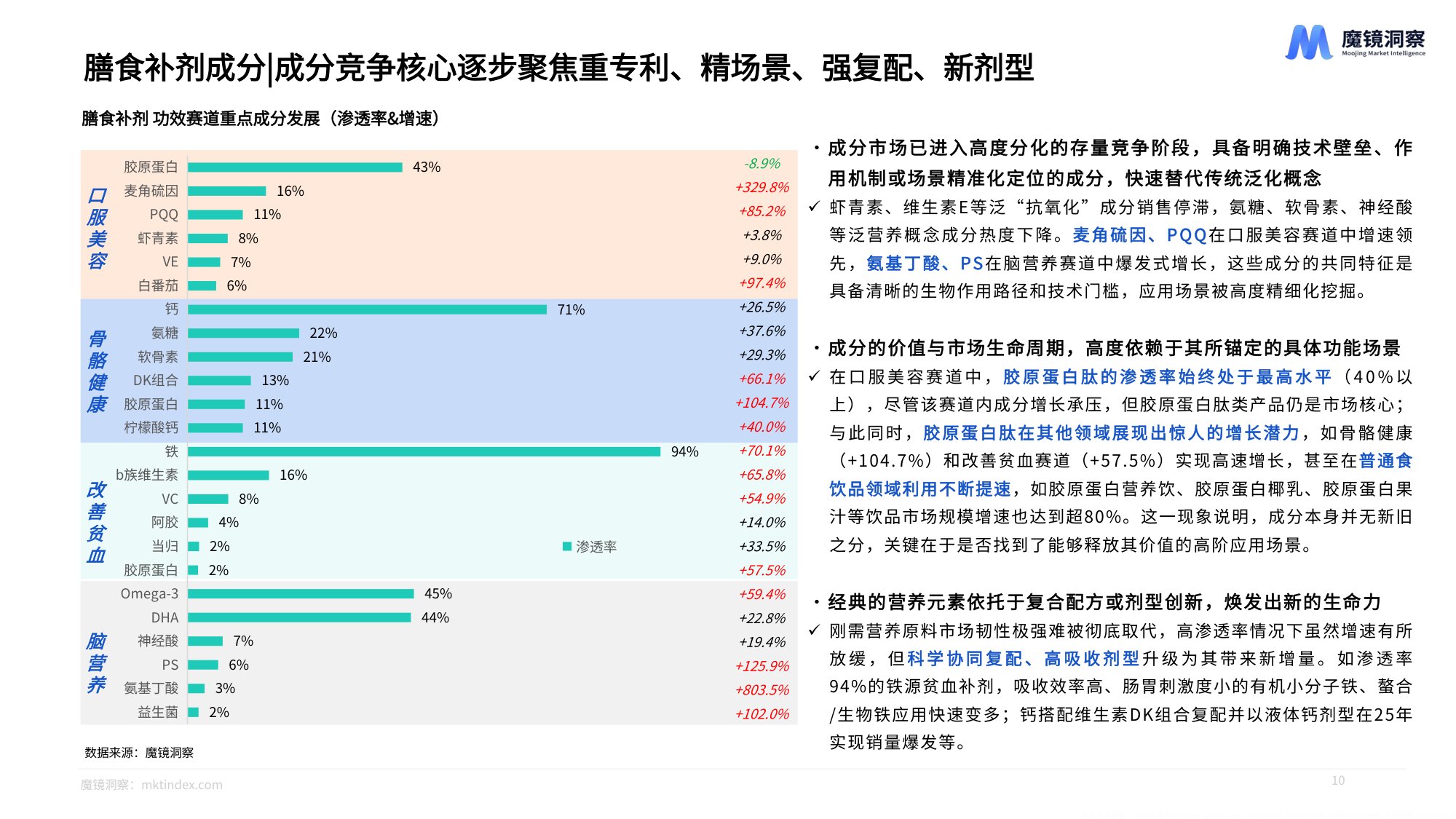Open the mktindex.com footer link
The image size is (1456, 819).
click(182, 785)
